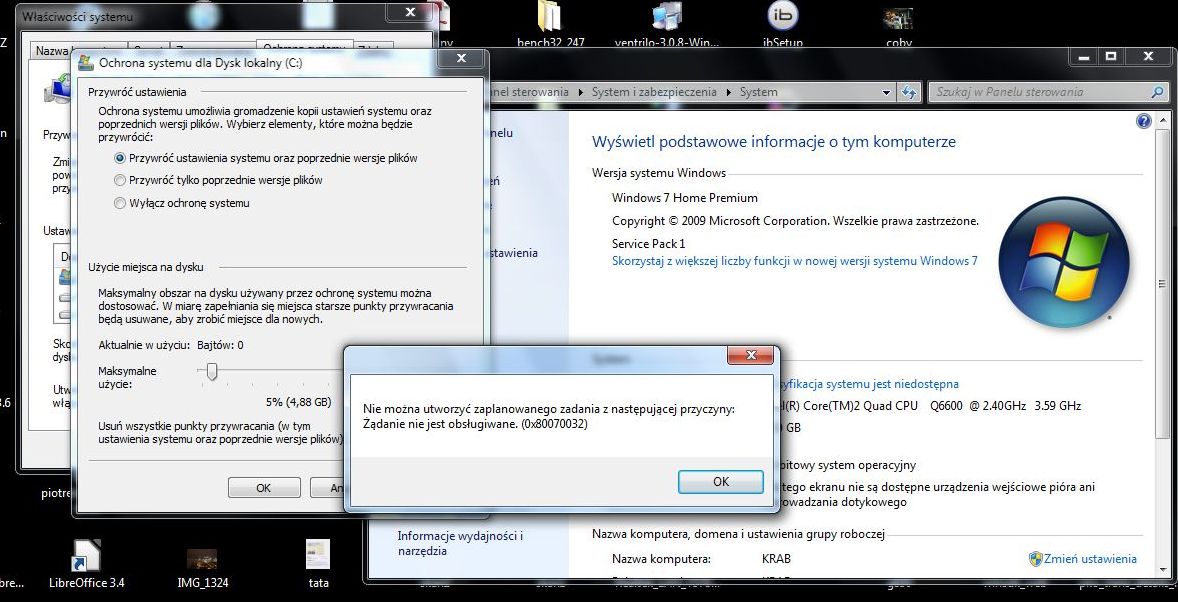The image size is (1178, 602).
Task: Click the '5% (4,88 GB)' usage value
Action: pos(299,402)
